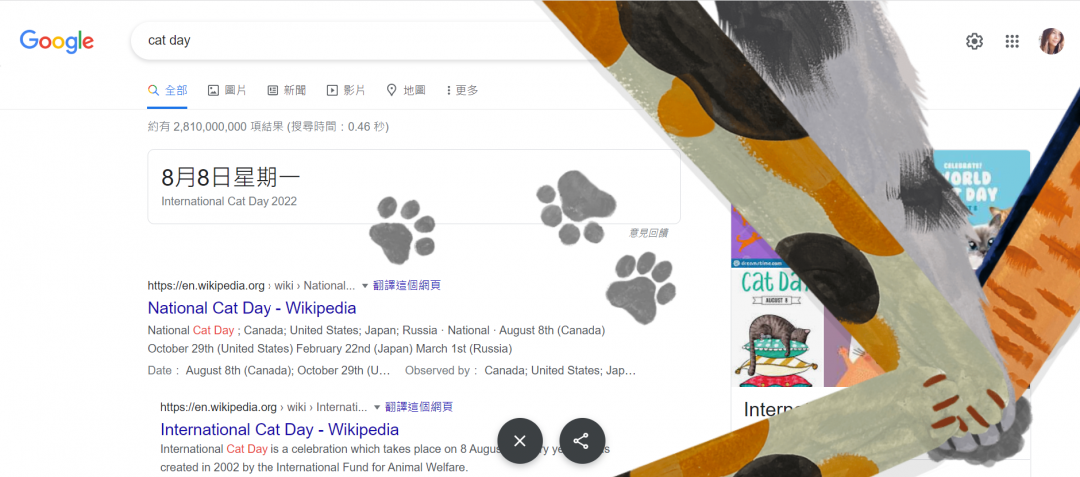Select the 全部 (All) results tab
The width and height of the screenshot is (1080, 477).
point(167,90)
